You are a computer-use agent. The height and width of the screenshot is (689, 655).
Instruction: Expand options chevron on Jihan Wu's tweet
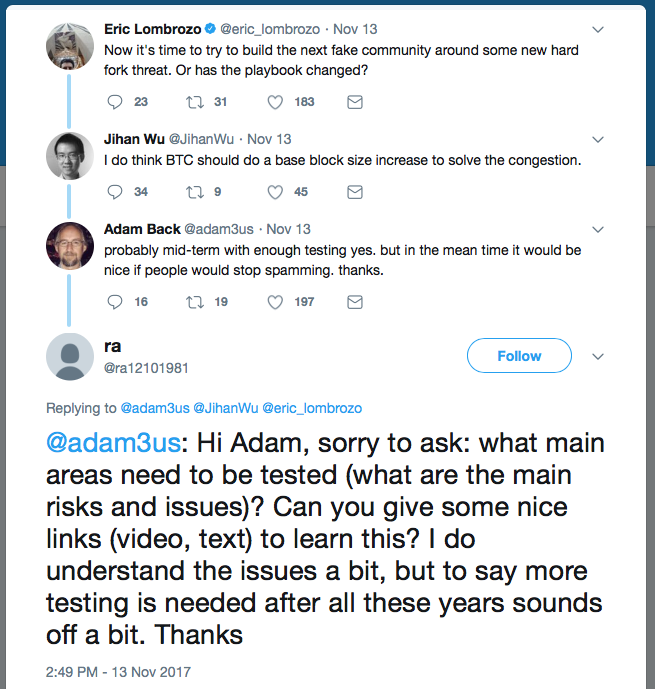click(x=598, y=139)
